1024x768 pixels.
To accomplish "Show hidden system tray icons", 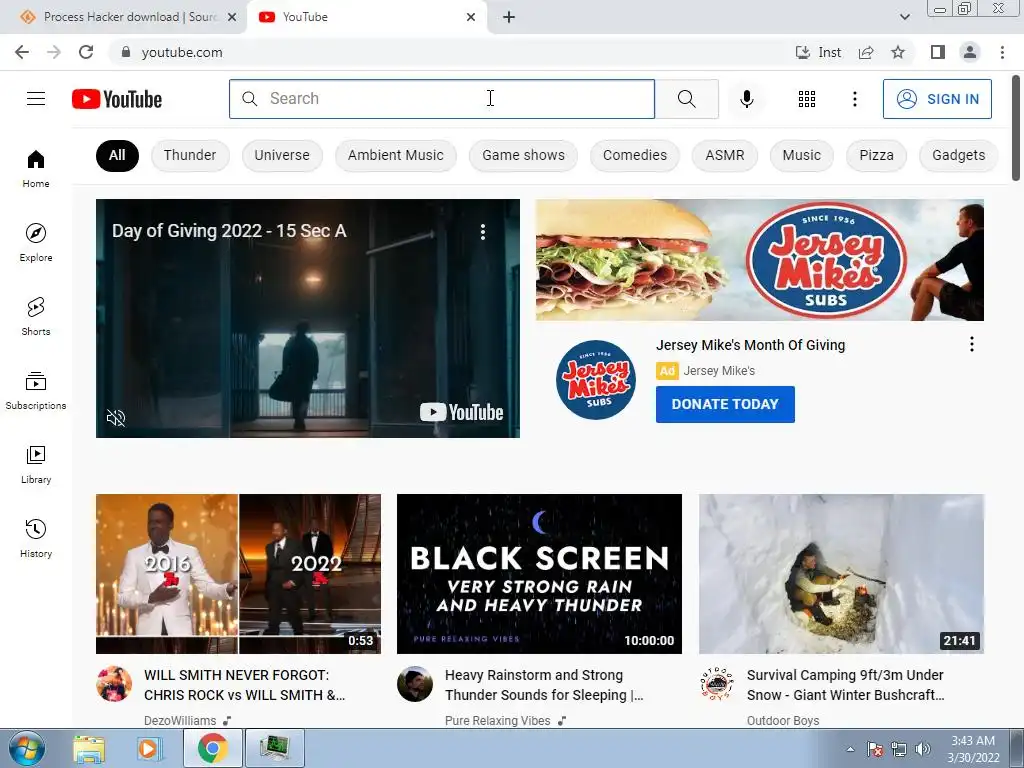I will tap(850, 749).
